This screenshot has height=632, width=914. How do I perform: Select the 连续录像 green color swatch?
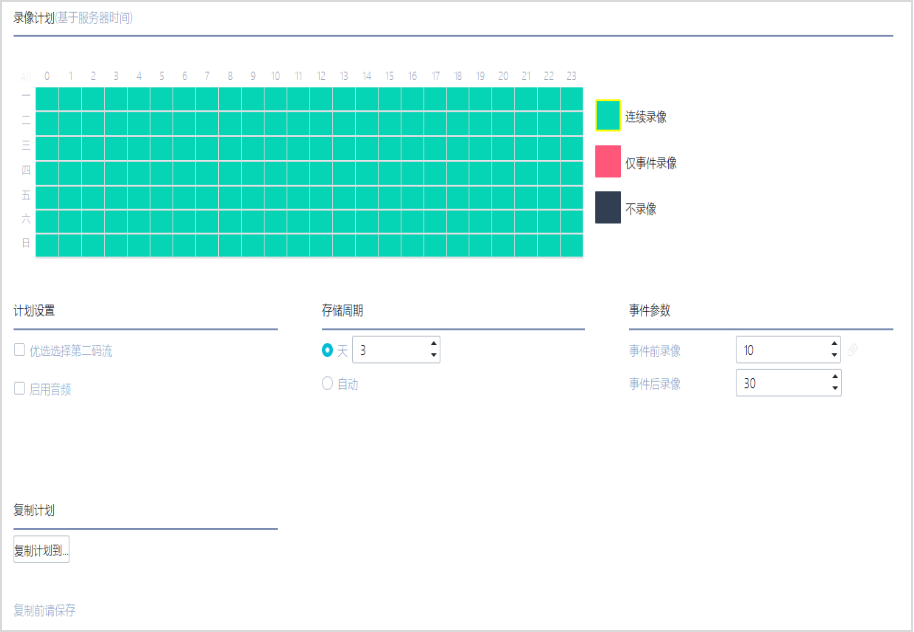coord(608,116)
